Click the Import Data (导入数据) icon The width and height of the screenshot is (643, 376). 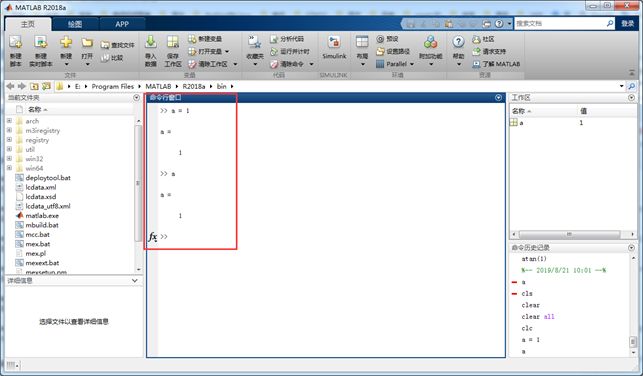[x=150, y=42]
